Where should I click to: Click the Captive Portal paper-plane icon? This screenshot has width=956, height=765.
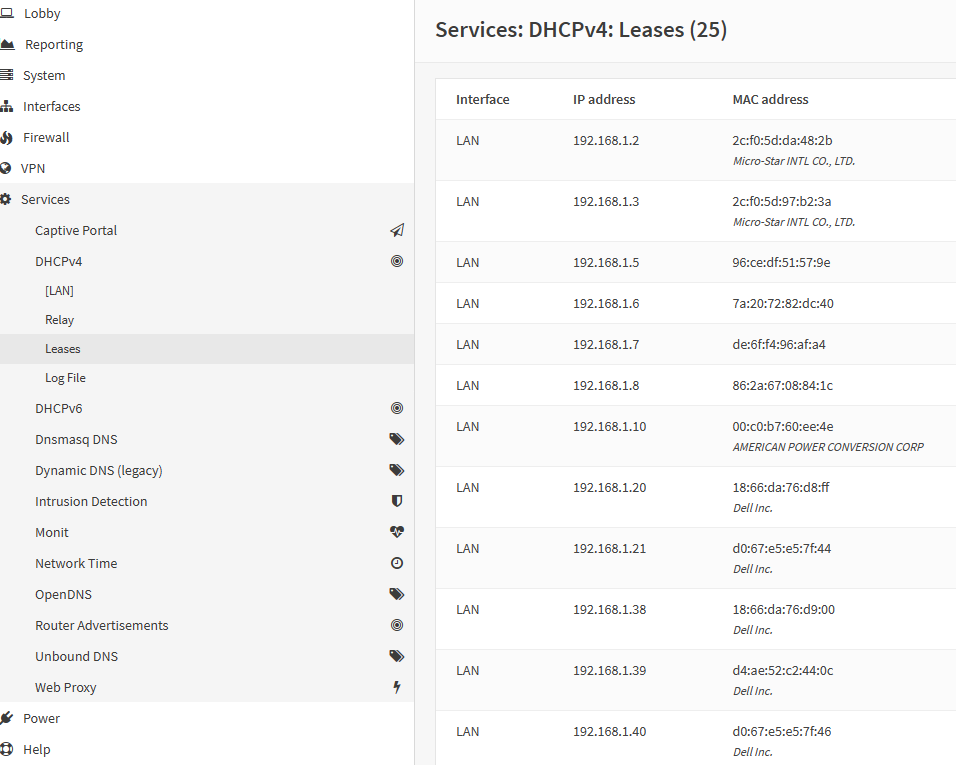point(397,230)
